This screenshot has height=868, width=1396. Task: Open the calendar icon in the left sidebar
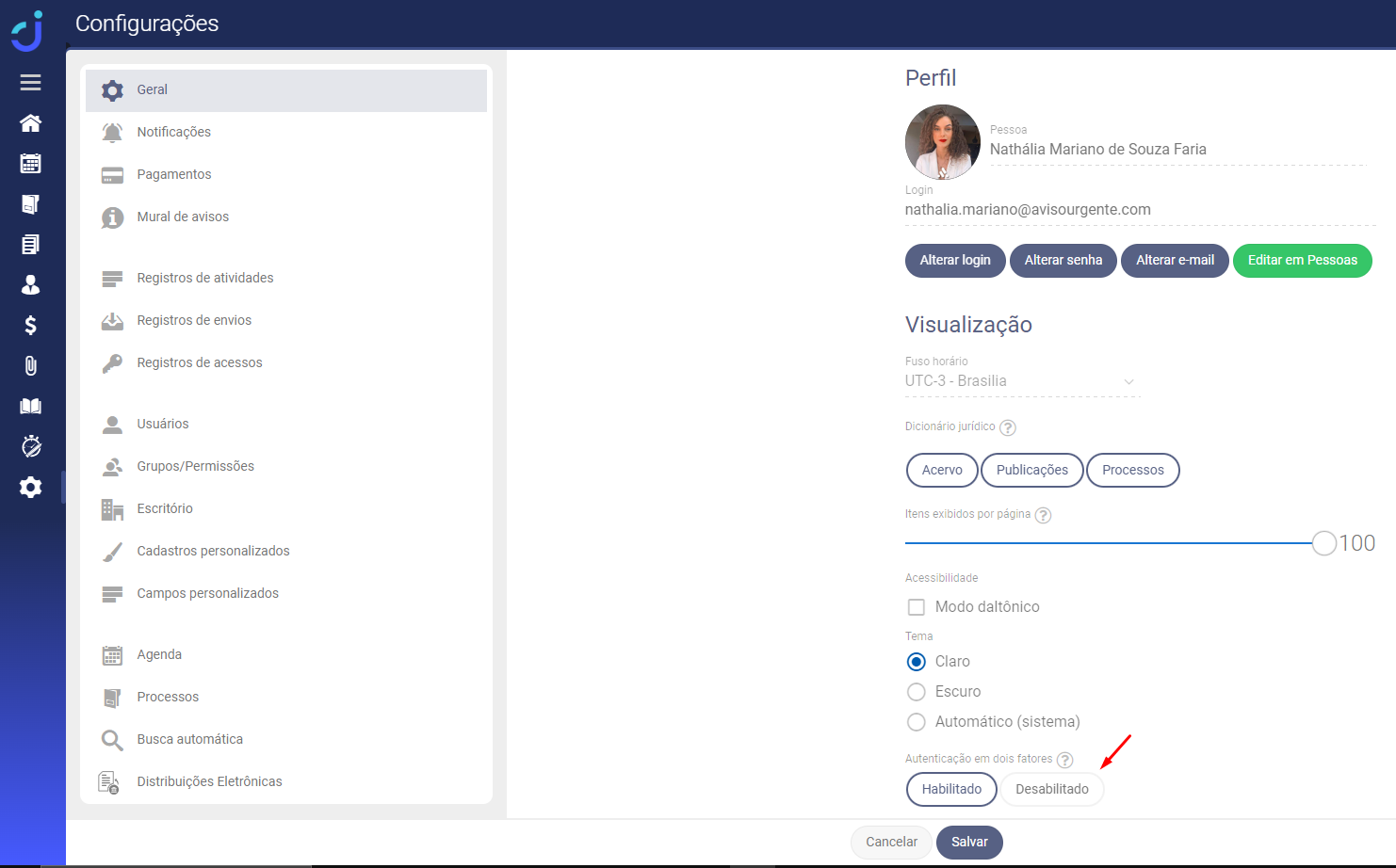click(x=30, y=164)
